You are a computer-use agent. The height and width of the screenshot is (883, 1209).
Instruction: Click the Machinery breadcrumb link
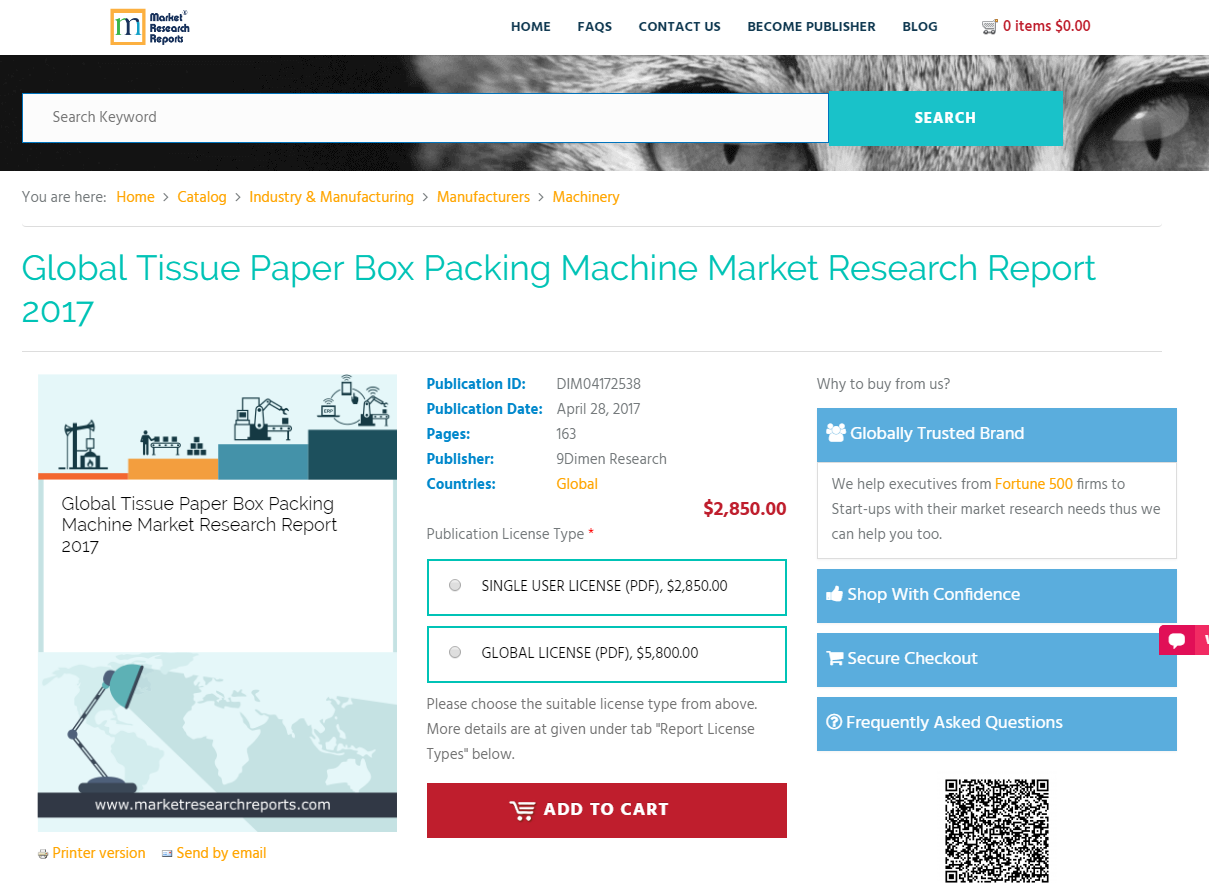pos(586,198)
